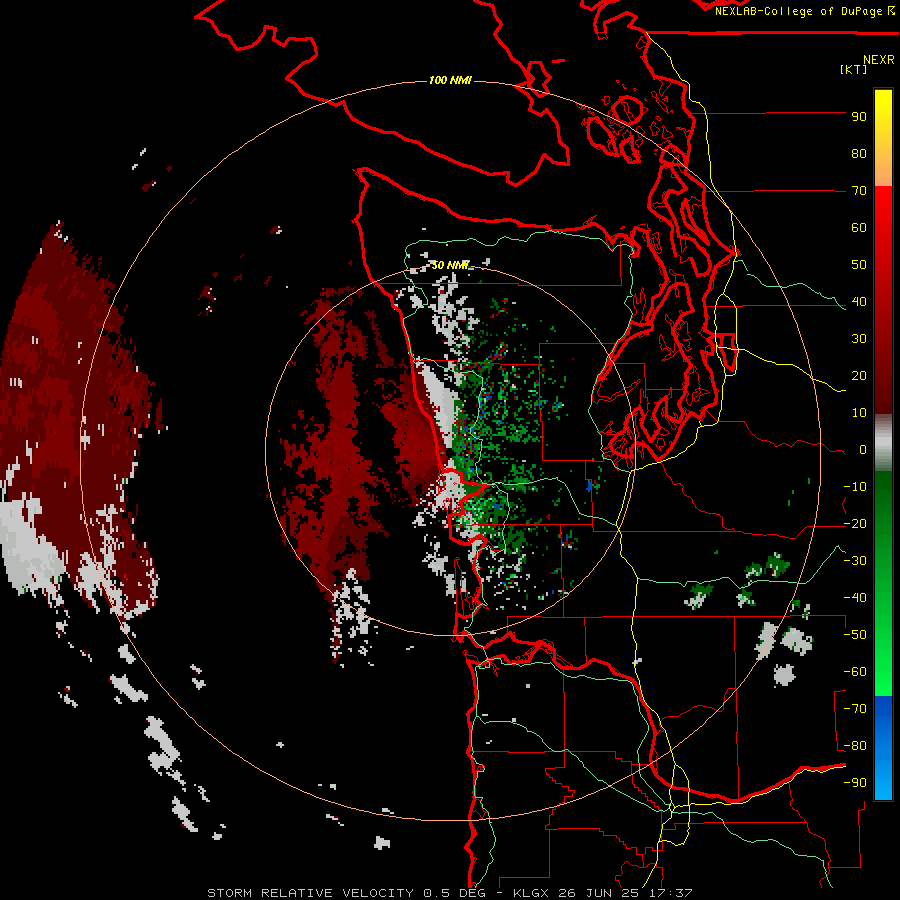Click the 100 NMI range ring label
This screenshot has width=900, height=900.
click(x=450, y=80)
